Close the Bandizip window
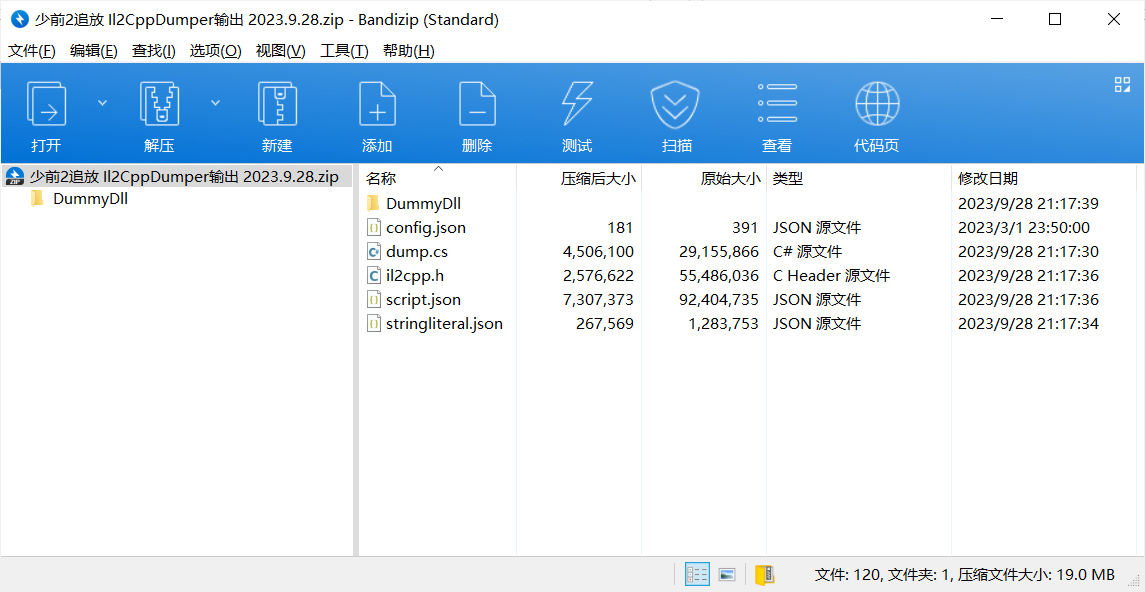 tap(1114, 20)
